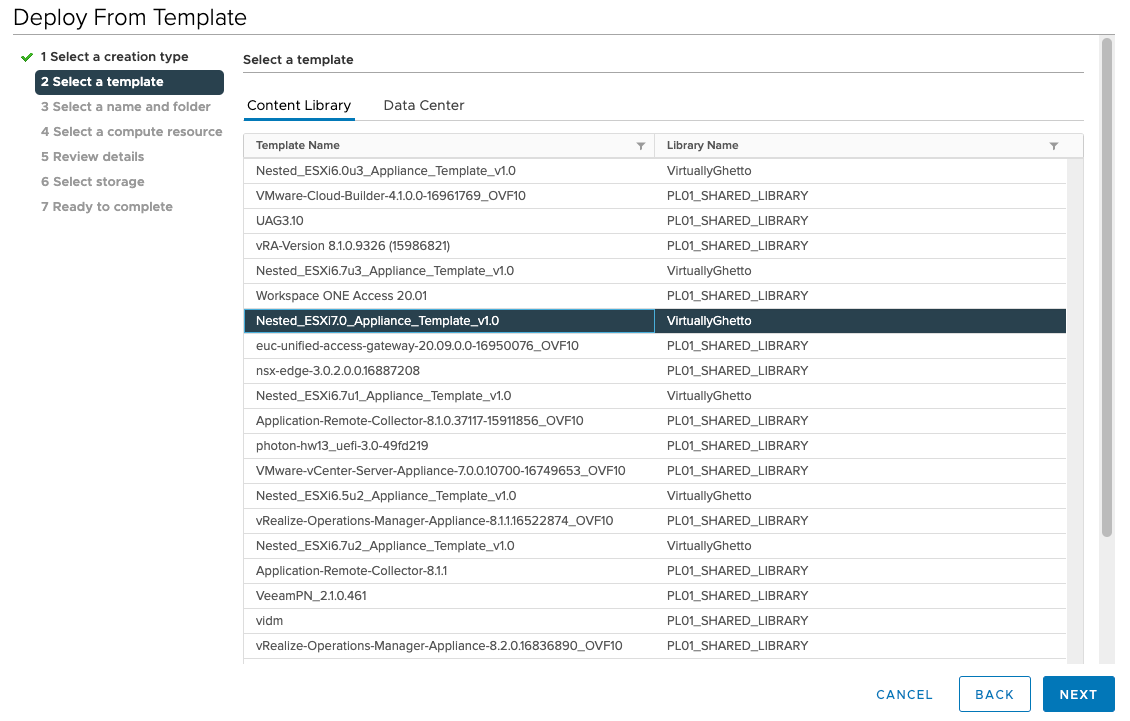Choose the VMware-Cloud-Builder-4.1.0.0 template
Viewport: 1130px width, 721px height.
click(x=390, y=196)
